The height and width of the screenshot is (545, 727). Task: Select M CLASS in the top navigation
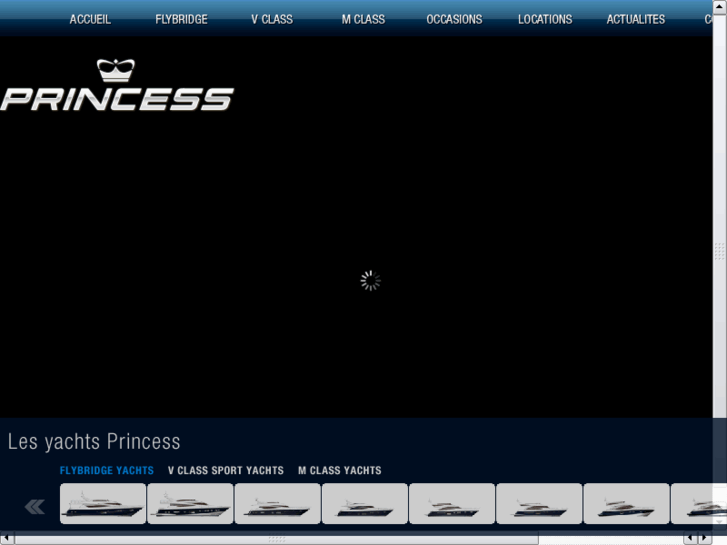pos(363,19)
